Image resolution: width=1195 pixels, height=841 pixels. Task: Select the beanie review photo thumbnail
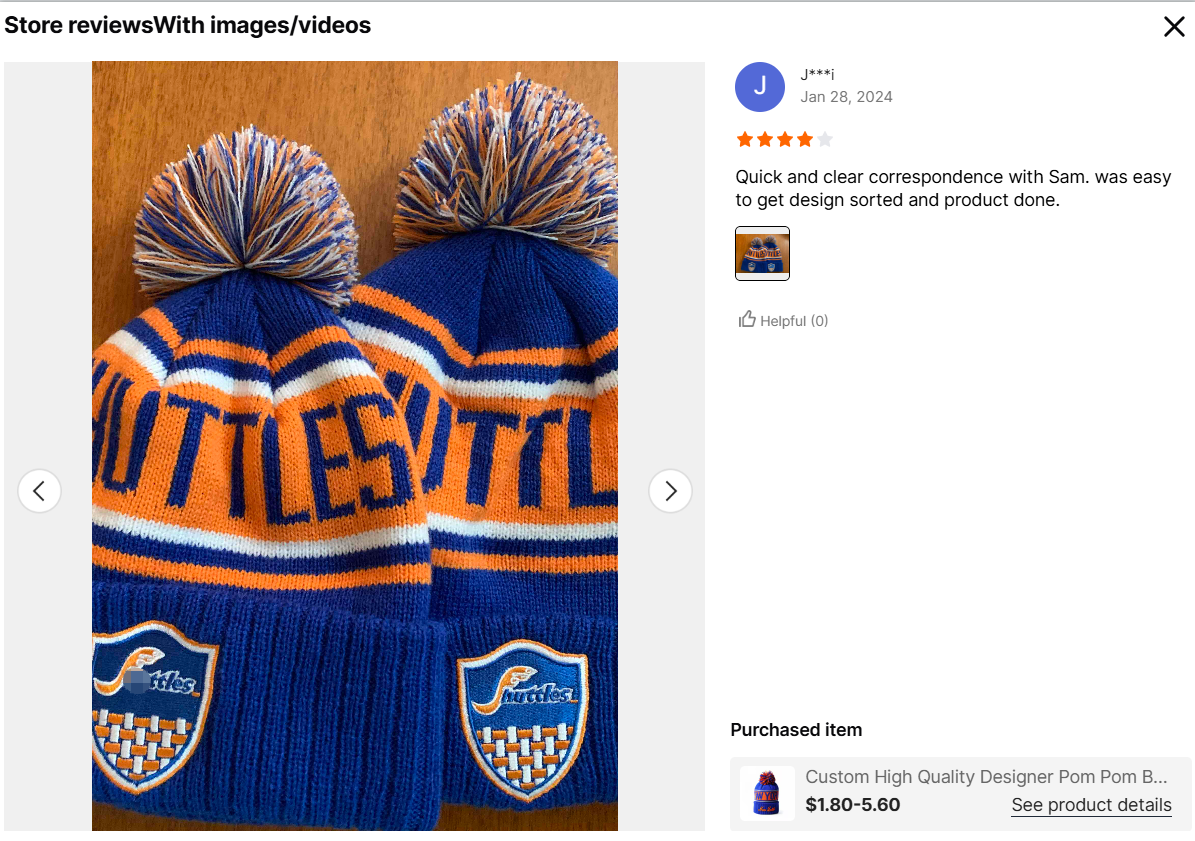point(762,253)
